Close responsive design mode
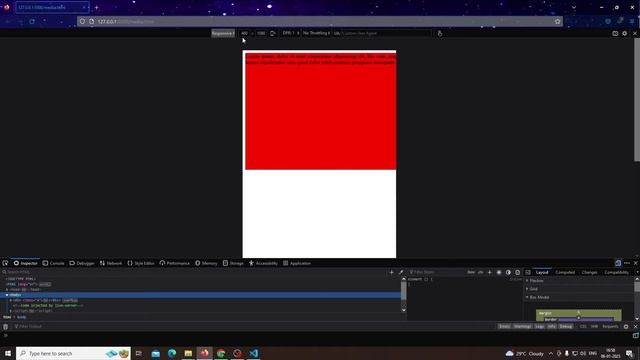This screenshot has width=640, height=360. [635, 33]
